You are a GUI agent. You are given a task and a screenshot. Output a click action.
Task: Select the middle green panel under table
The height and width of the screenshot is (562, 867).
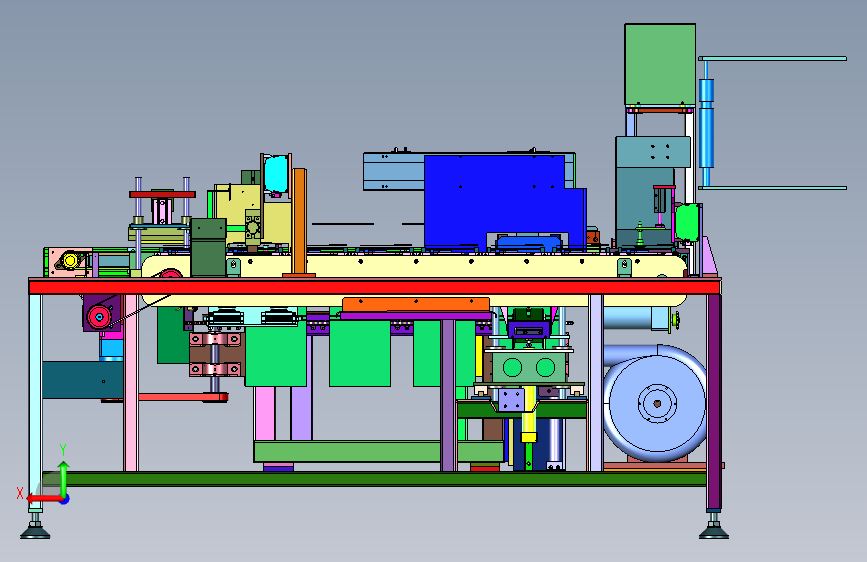(360, 354)
